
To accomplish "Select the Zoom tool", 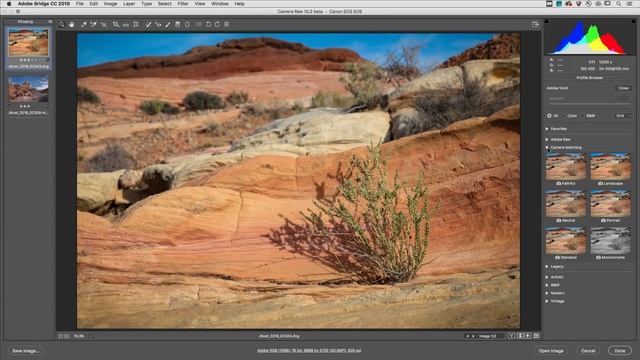I will tap(62, 24).
